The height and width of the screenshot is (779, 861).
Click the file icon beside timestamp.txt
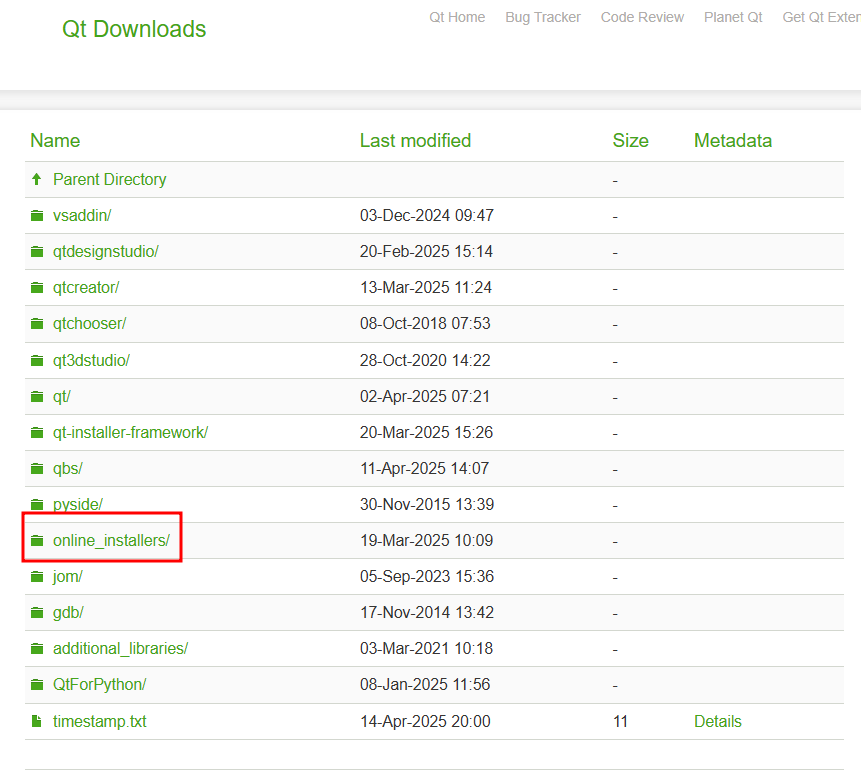[37, 721]
